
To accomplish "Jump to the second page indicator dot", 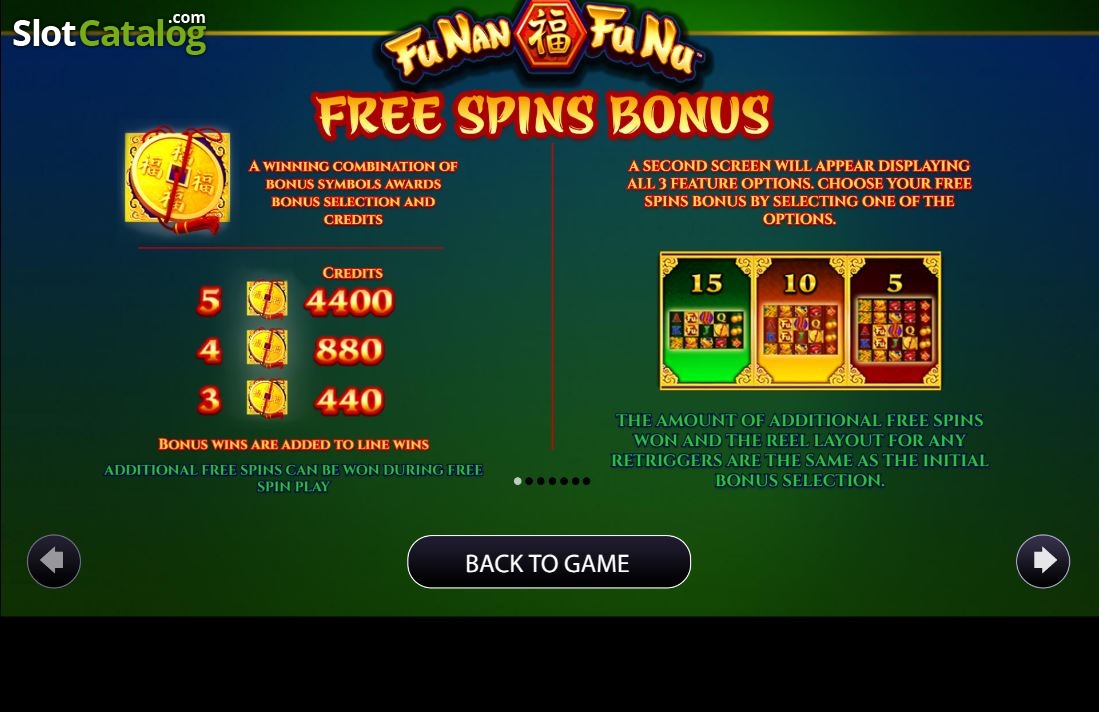I will (x=529, y=481).
